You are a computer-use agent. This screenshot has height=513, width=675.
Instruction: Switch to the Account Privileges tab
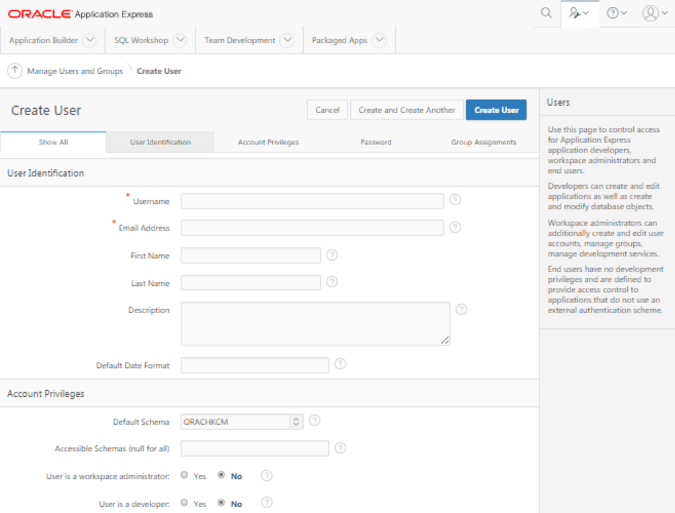[x=268, y=142]
